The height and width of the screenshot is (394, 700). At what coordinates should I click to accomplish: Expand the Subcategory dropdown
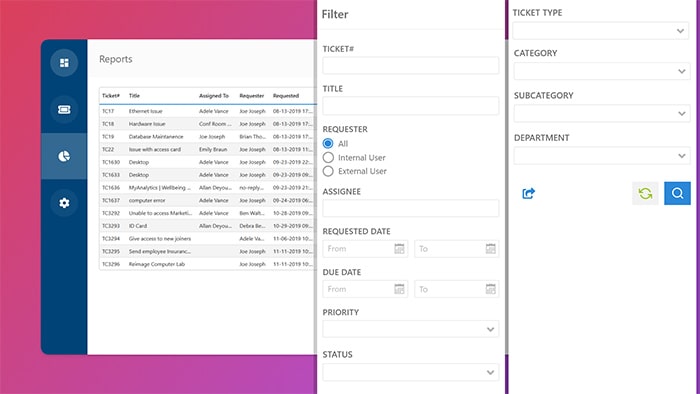coord(602,113)
